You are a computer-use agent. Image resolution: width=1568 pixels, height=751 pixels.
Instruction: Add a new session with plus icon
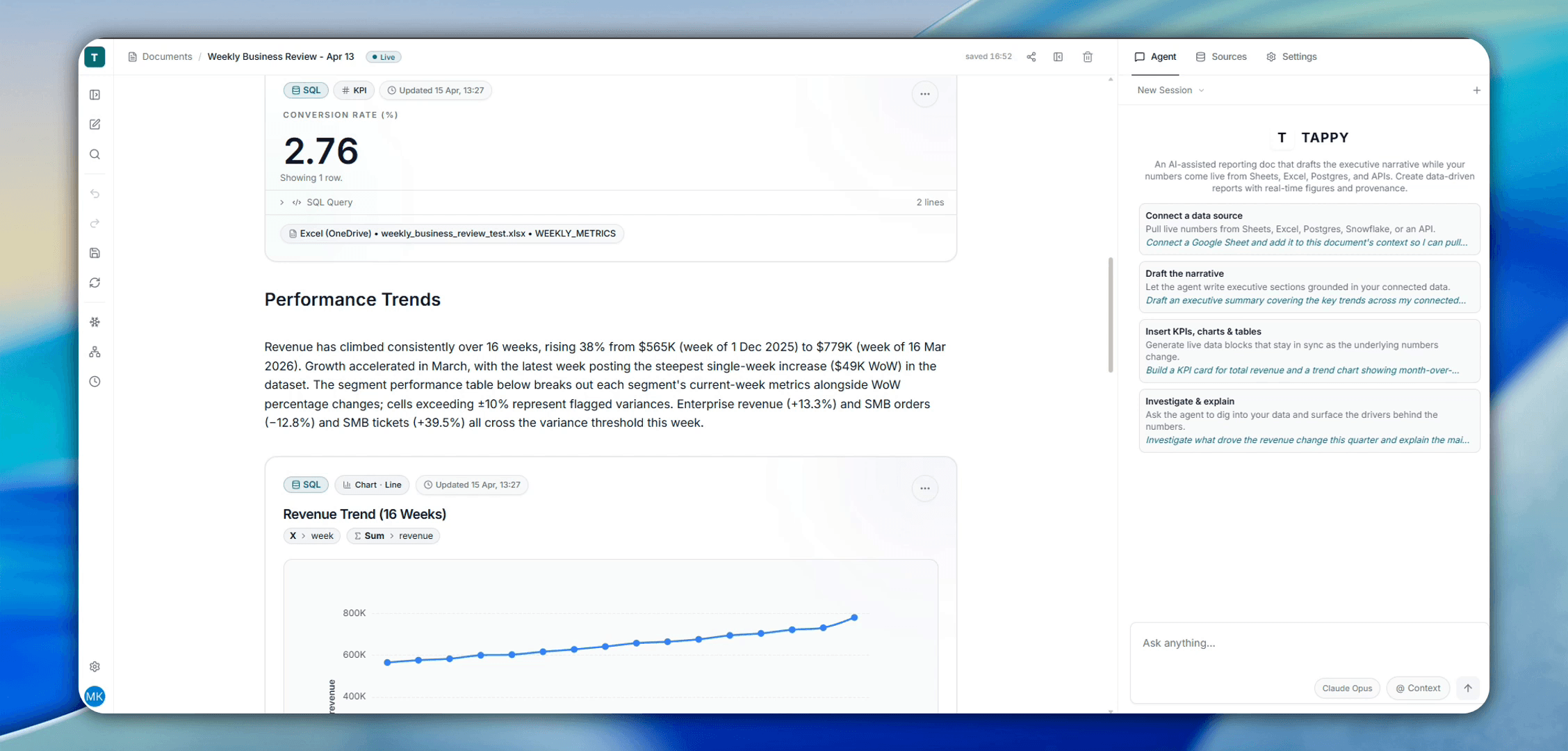(1476, 90)
